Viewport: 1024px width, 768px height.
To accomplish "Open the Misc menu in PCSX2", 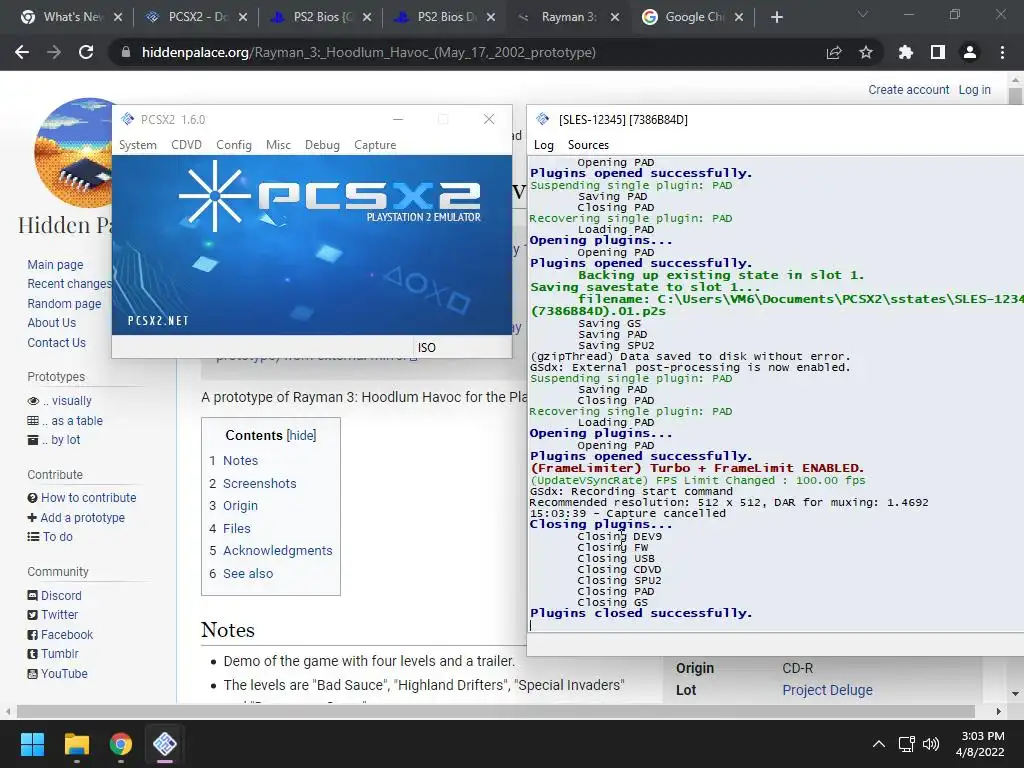I will click(278, 145).
